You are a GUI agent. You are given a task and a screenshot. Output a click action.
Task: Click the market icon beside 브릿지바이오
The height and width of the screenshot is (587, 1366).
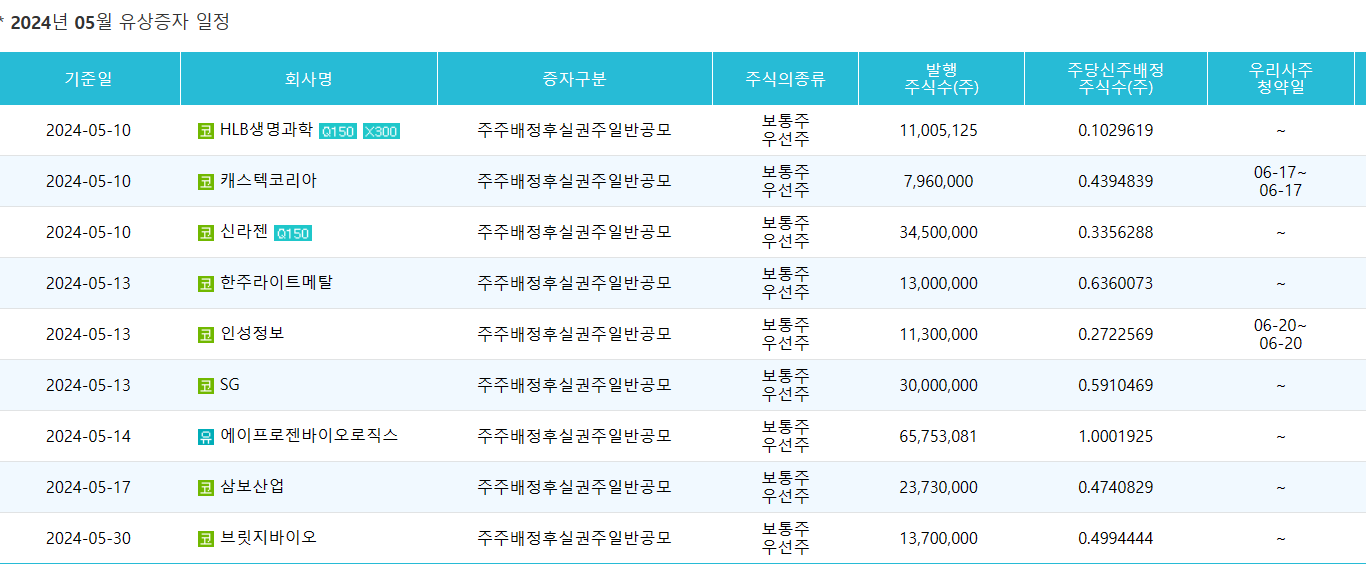(206, 539)
